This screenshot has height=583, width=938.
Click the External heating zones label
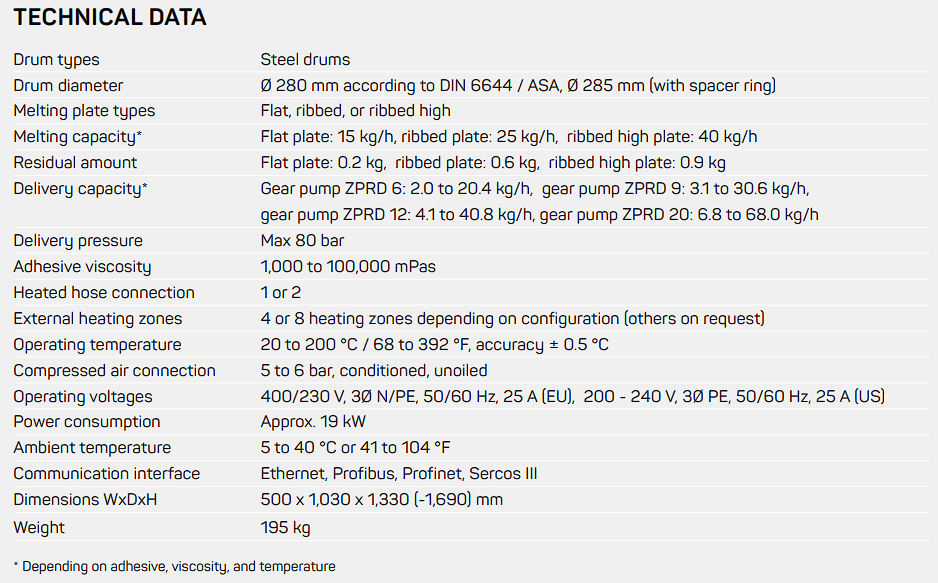pos(98,319)
